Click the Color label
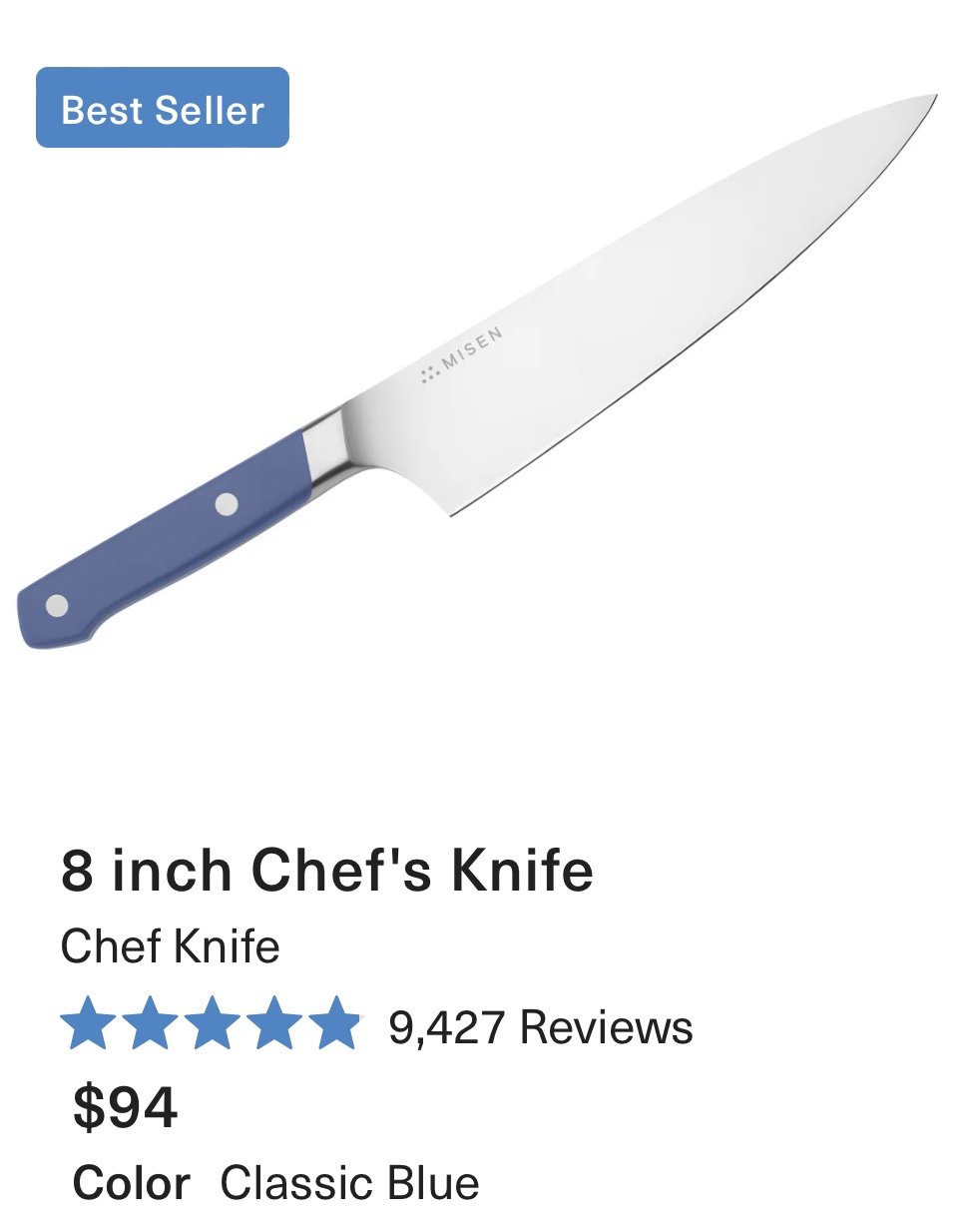This screenshot has width=973, height=1232. (131, 1184)
